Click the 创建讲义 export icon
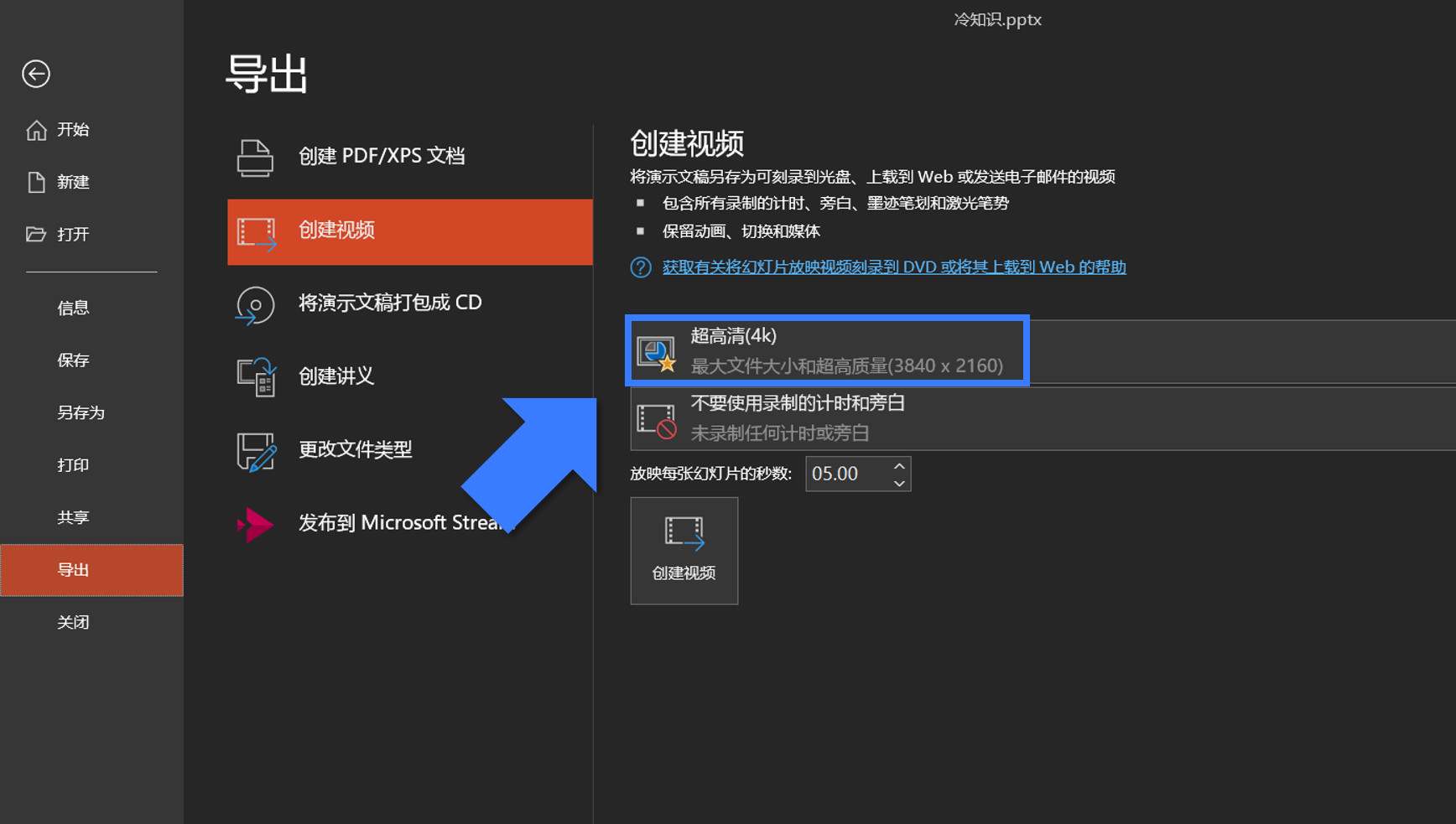 [x=257, y=377]
